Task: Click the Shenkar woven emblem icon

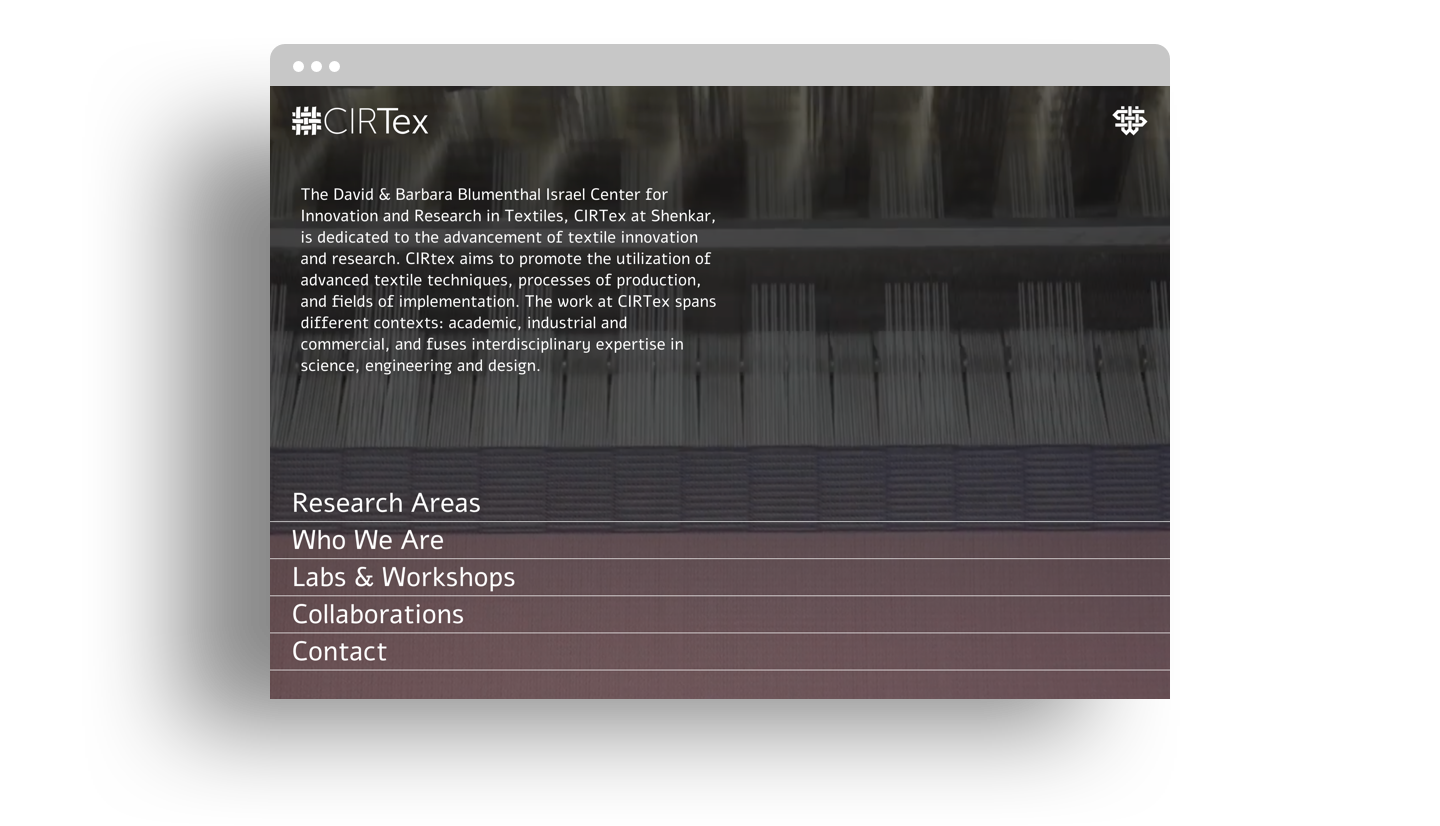Action: pos(1130,120)
